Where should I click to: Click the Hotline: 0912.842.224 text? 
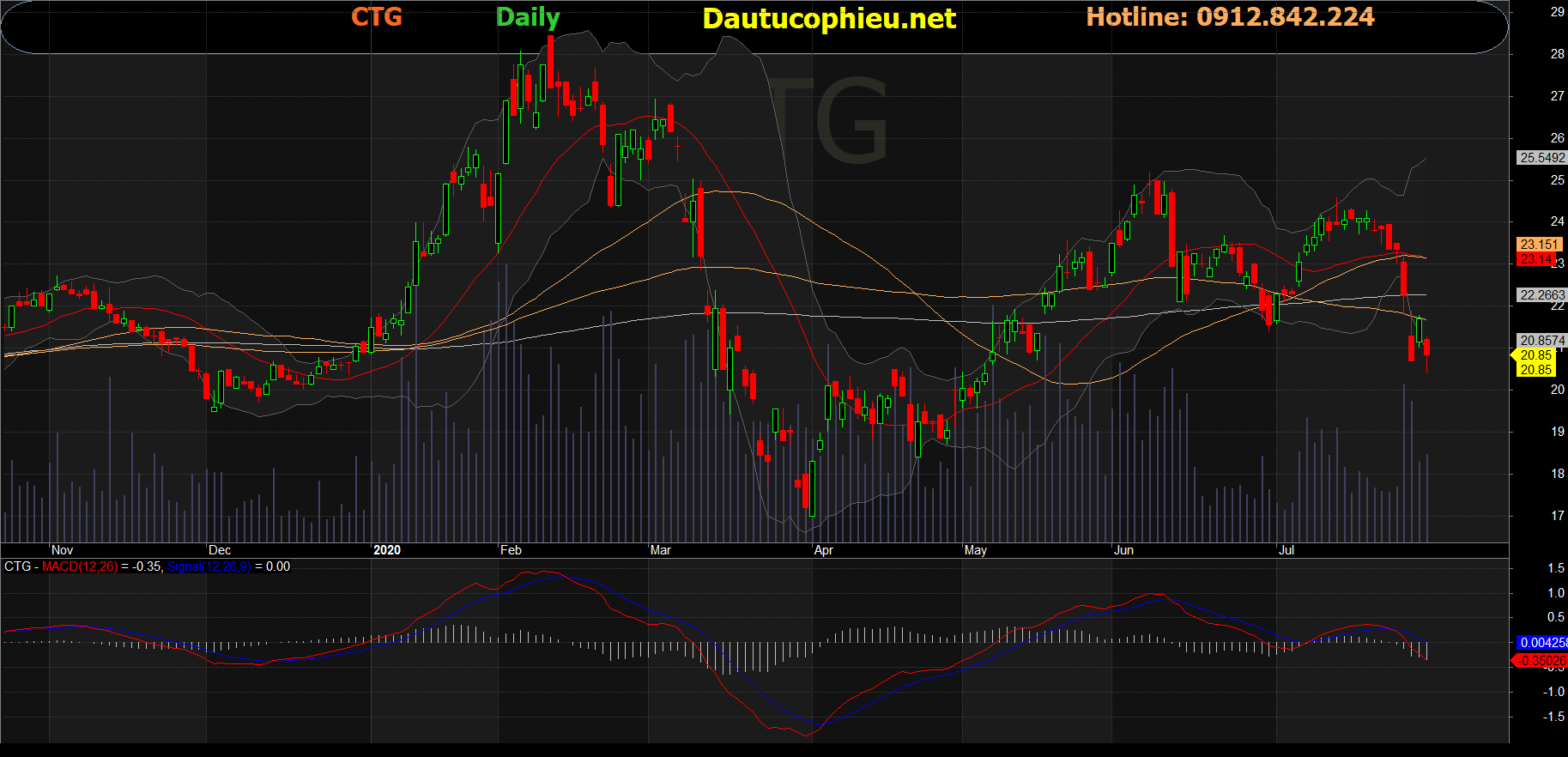[x=1230, y=17]
